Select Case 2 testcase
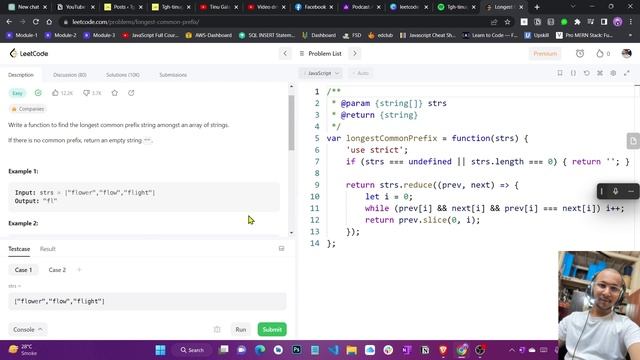 (57, 270)
